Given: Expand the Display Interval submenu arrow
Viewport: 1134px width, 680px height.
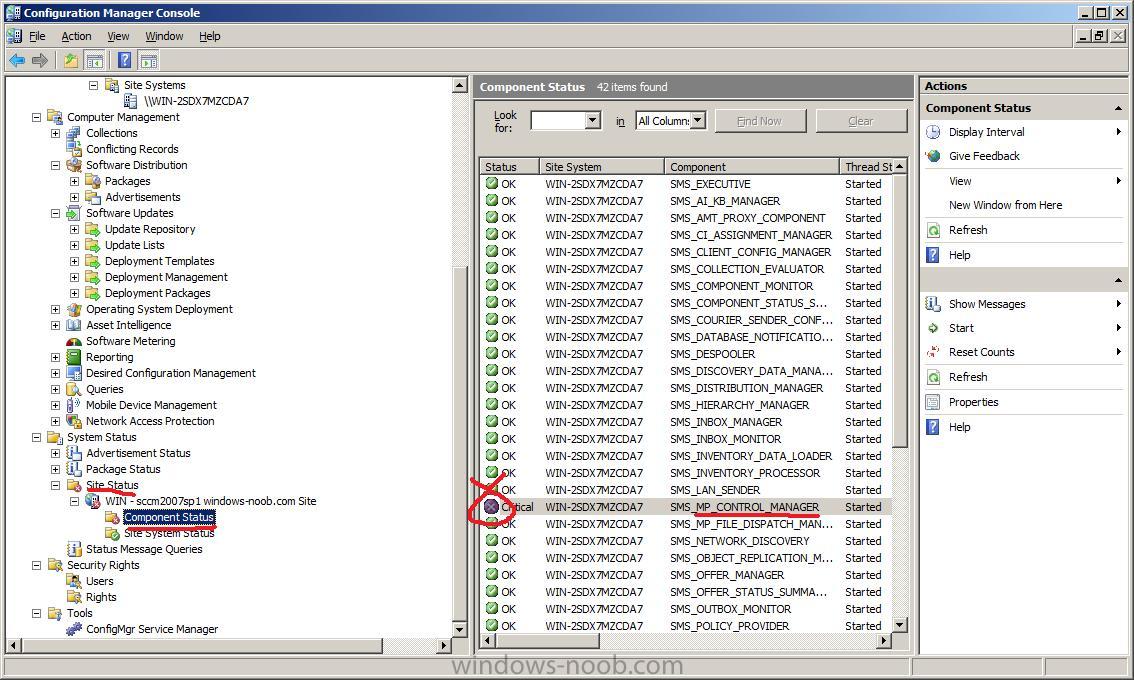Looking at the screenshot, I should click(1118, 132).
